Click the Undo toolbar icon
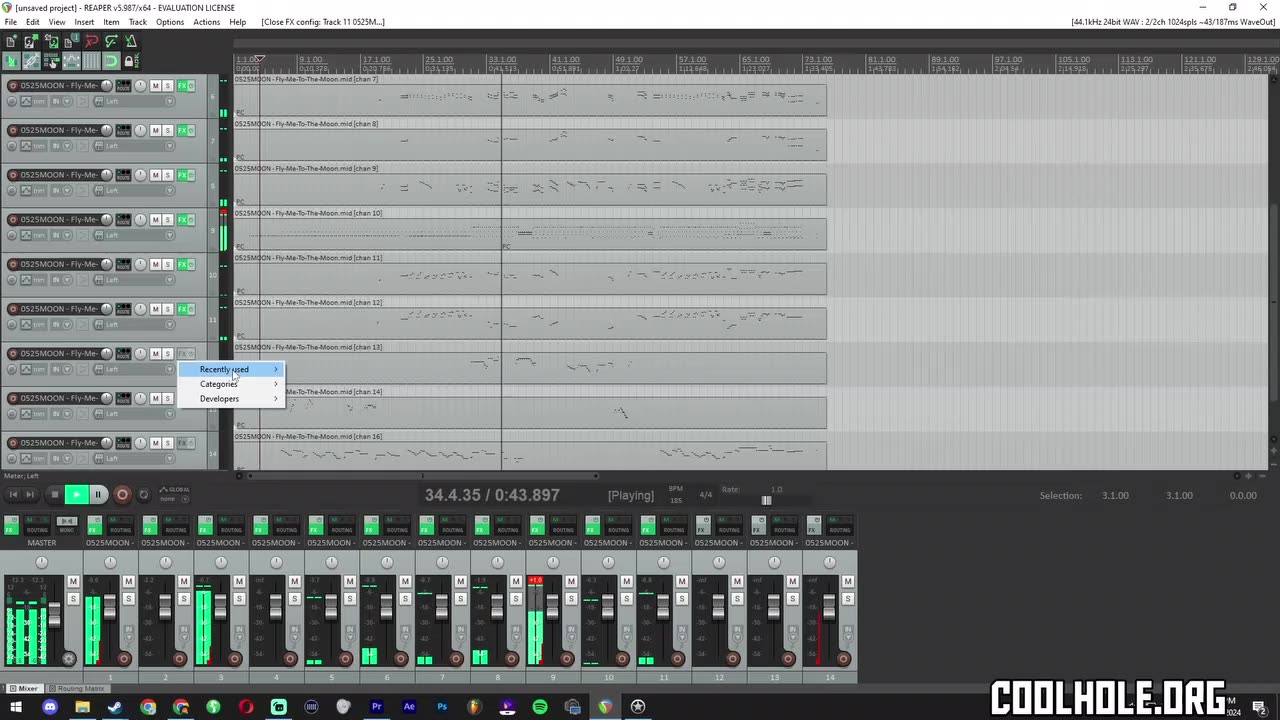 (92, 41)
